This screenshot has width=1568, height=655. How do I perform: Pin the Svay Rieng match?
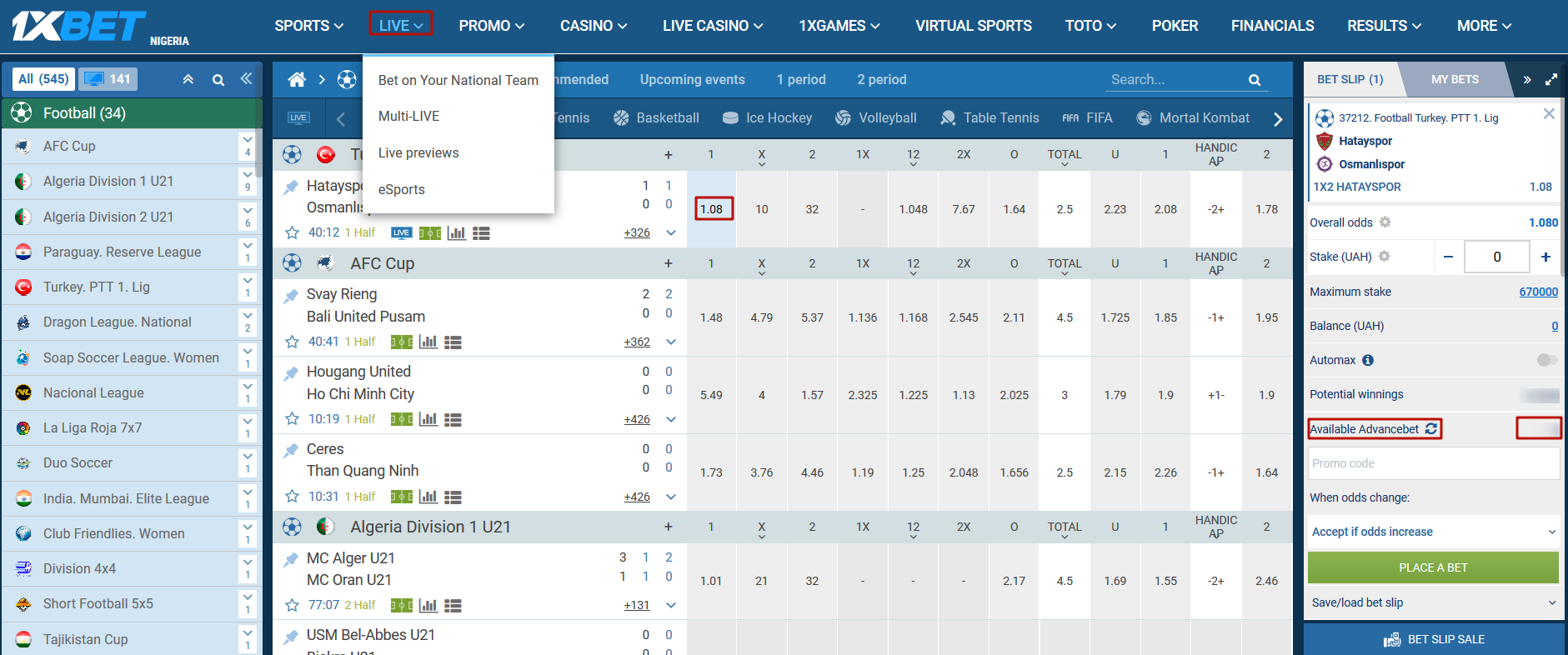(291, 295)
